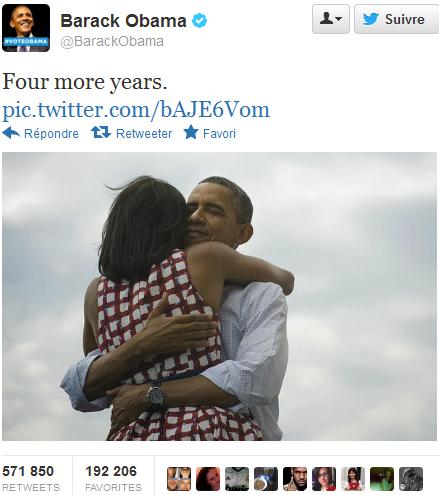Open the pic.twitter.com/bAJE6Vom link

(136, 110)
